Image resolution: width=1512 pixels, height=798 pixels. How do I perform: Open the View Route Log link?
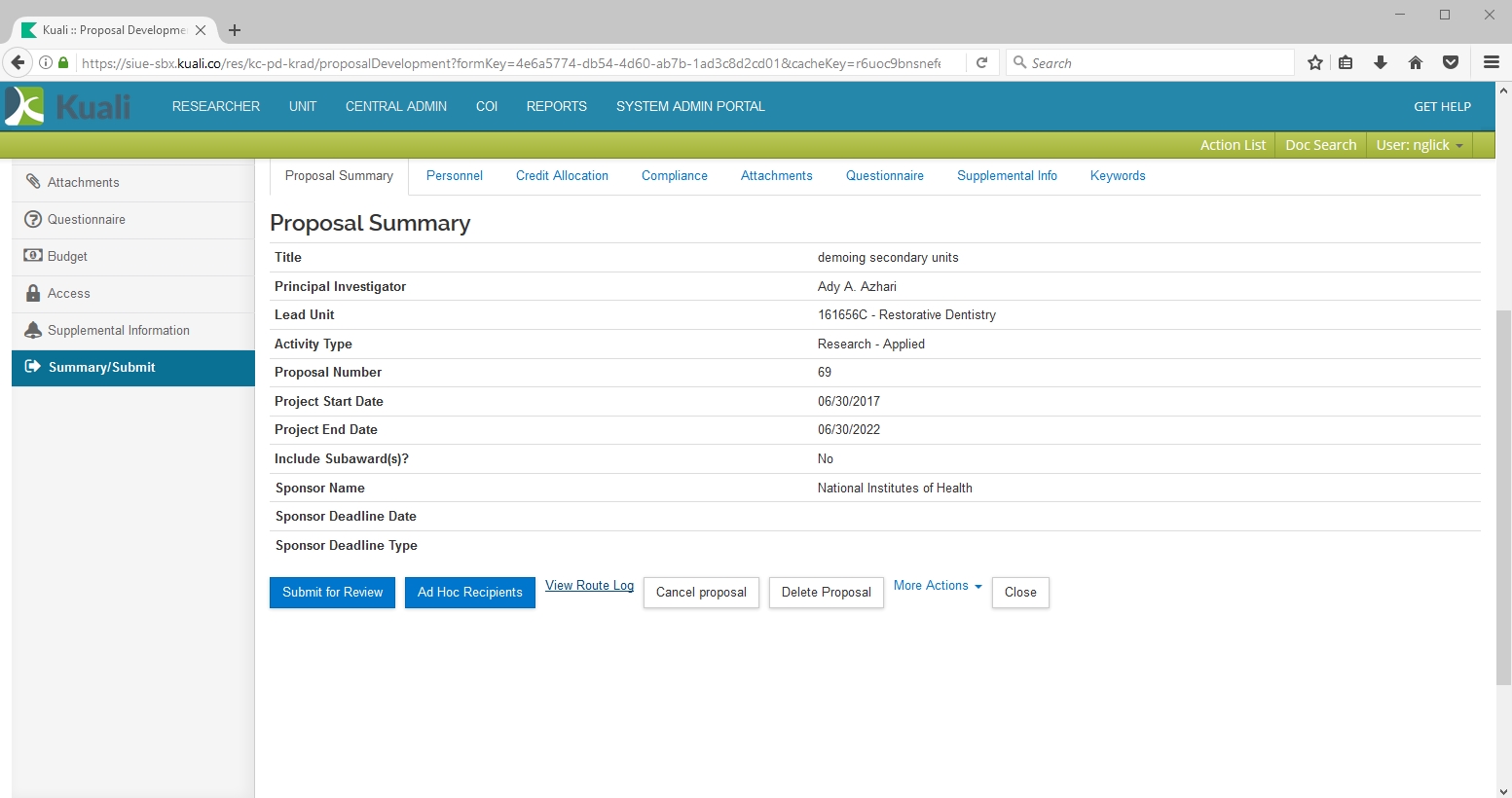(x=589, y=586)
